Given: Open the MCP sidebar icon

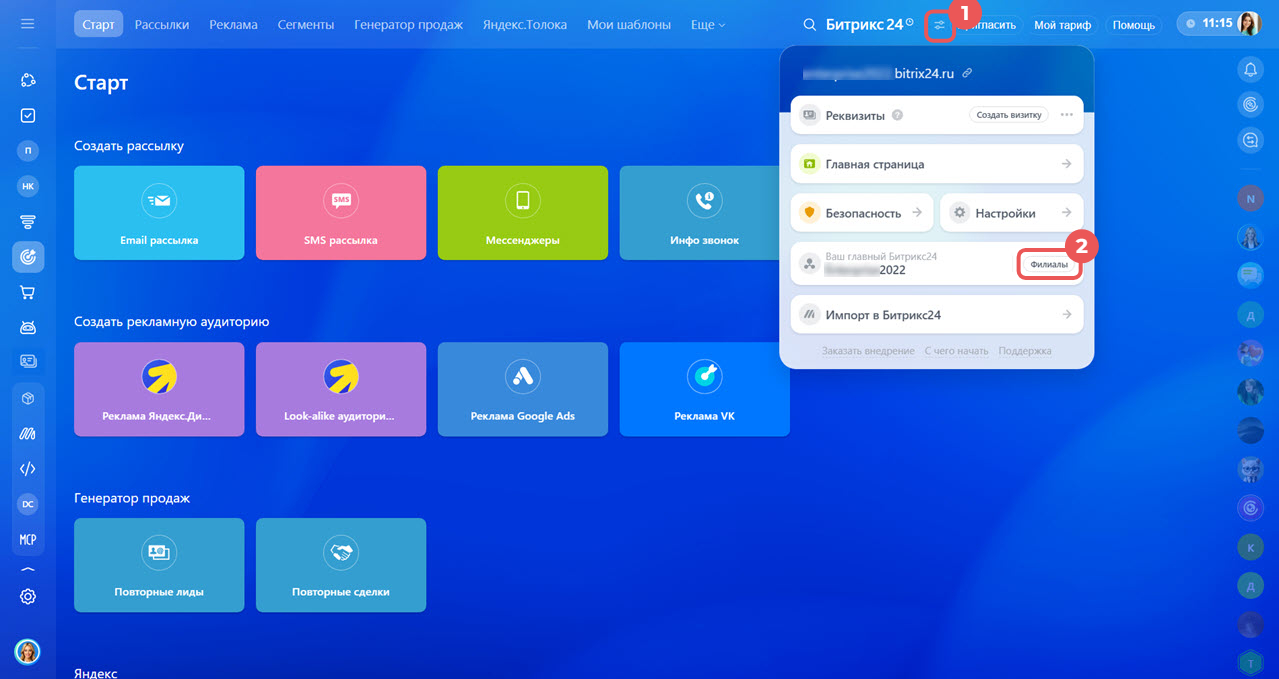Looking at the screenshot, I should pos(28,539).
